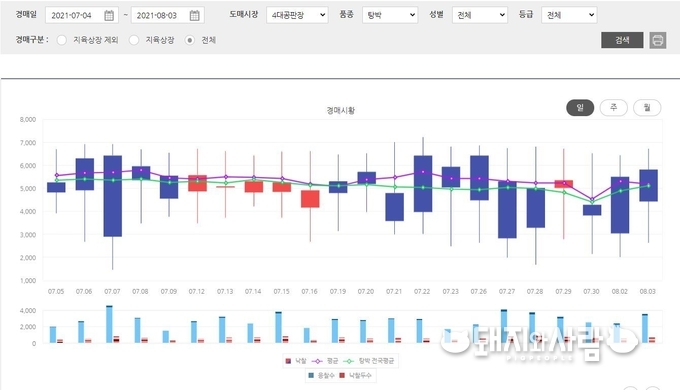This screenshot has height=390, width=680.
Task: Select the 지육상장 제외 radio button
Action: click(62, 40)
